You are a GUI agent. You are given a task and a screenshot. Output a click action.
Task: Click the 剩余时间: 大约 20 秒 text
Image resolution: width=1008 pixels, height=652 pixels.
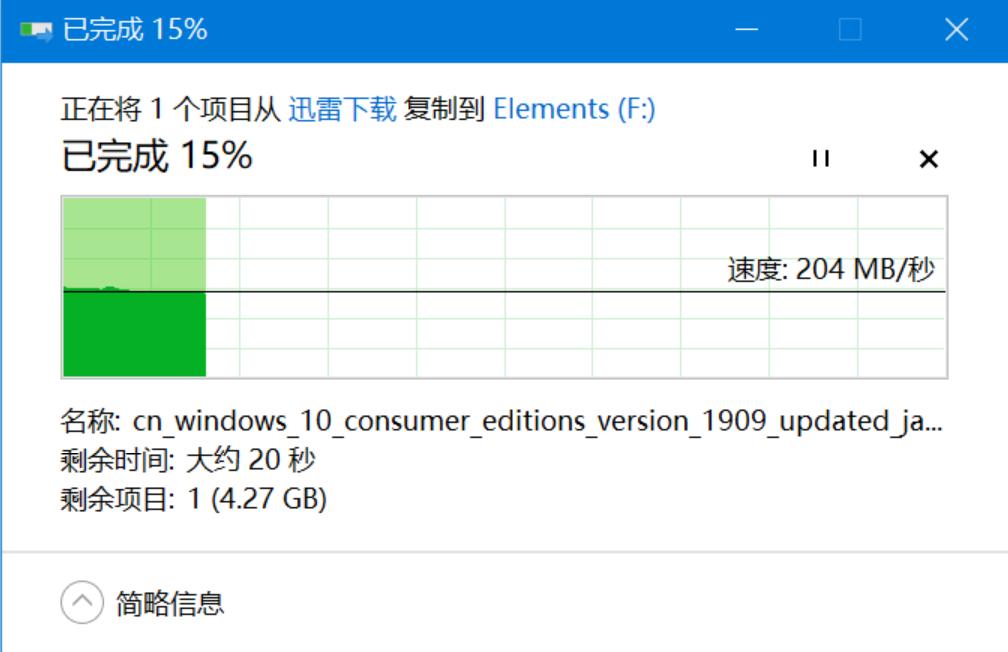pyautogui.click(x=188, y=461)
